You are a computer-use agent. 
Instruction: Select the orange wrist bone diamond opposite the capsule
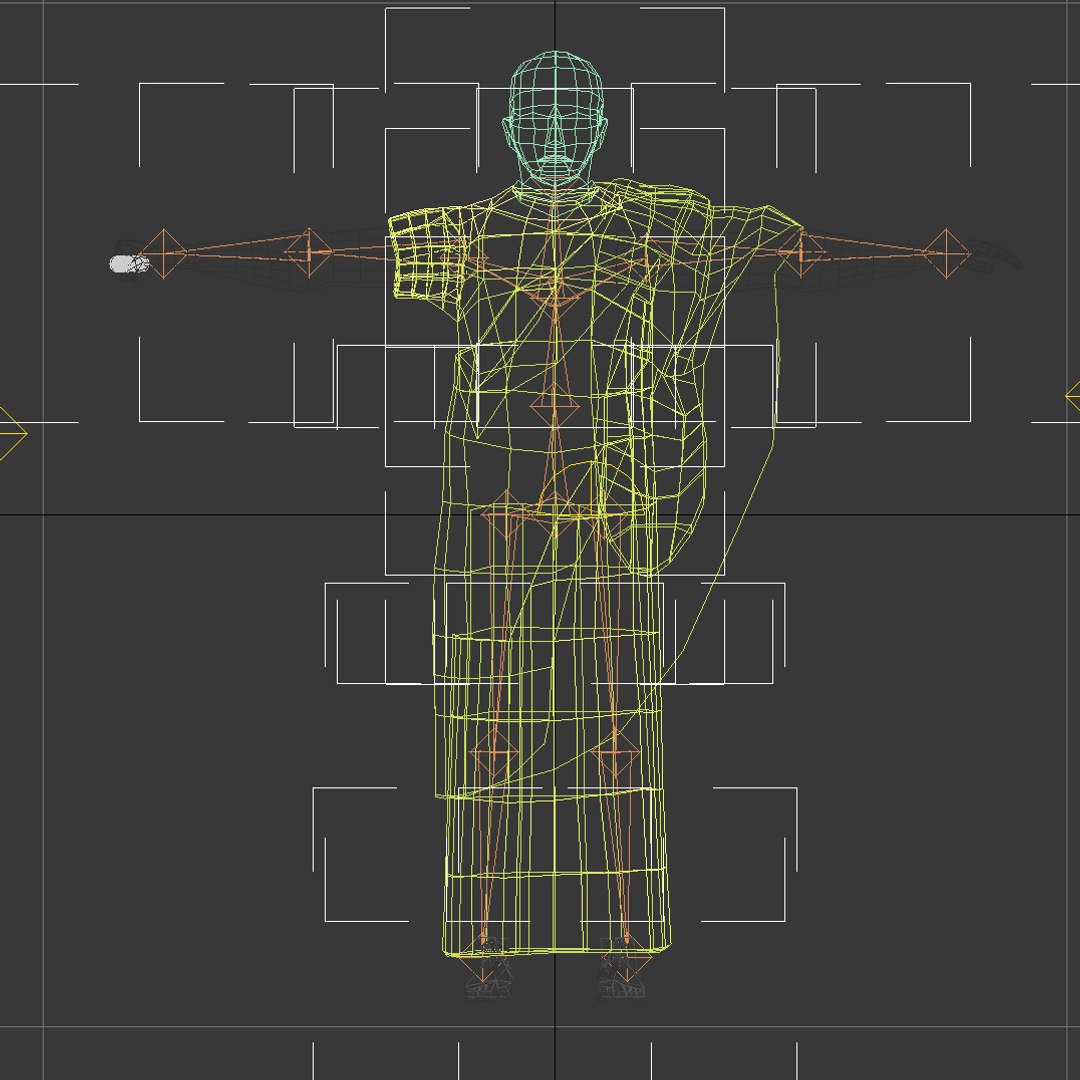[946, 253]
